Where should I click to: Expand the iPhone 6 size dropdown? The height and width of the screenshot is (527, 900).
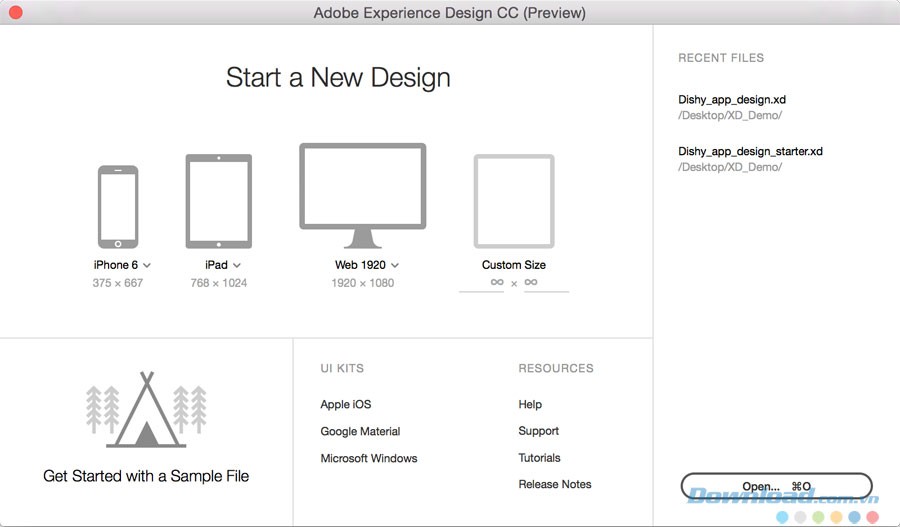coord(147,265)
